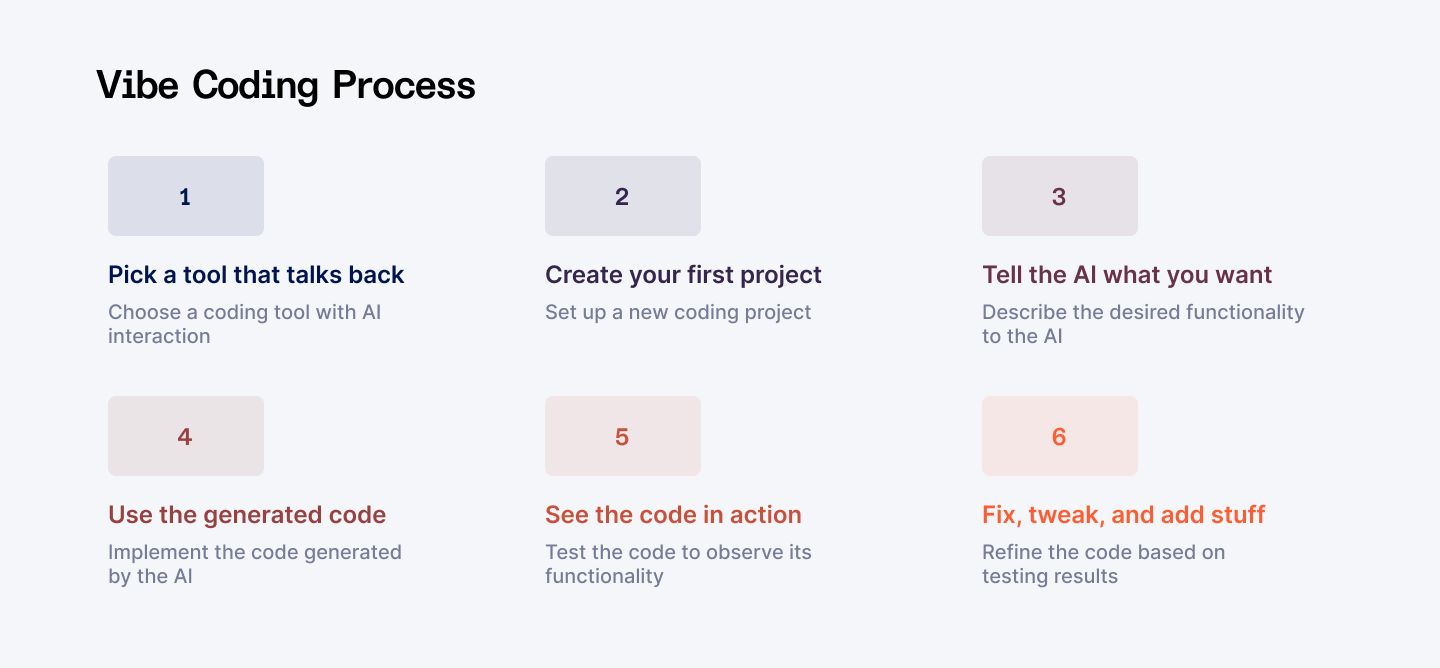Click the word 'Process' in the title

[x=404, y=86]
